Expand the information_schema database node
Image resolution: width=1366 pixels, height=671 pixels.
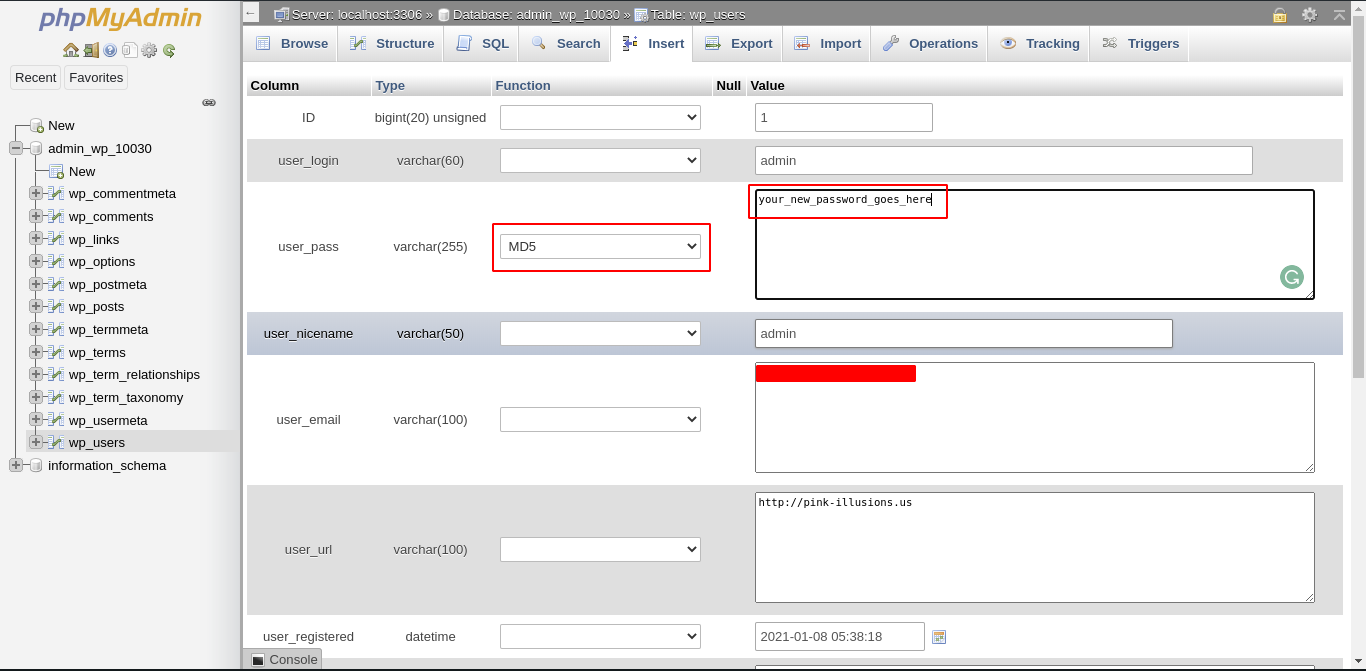tap(16, 465)
